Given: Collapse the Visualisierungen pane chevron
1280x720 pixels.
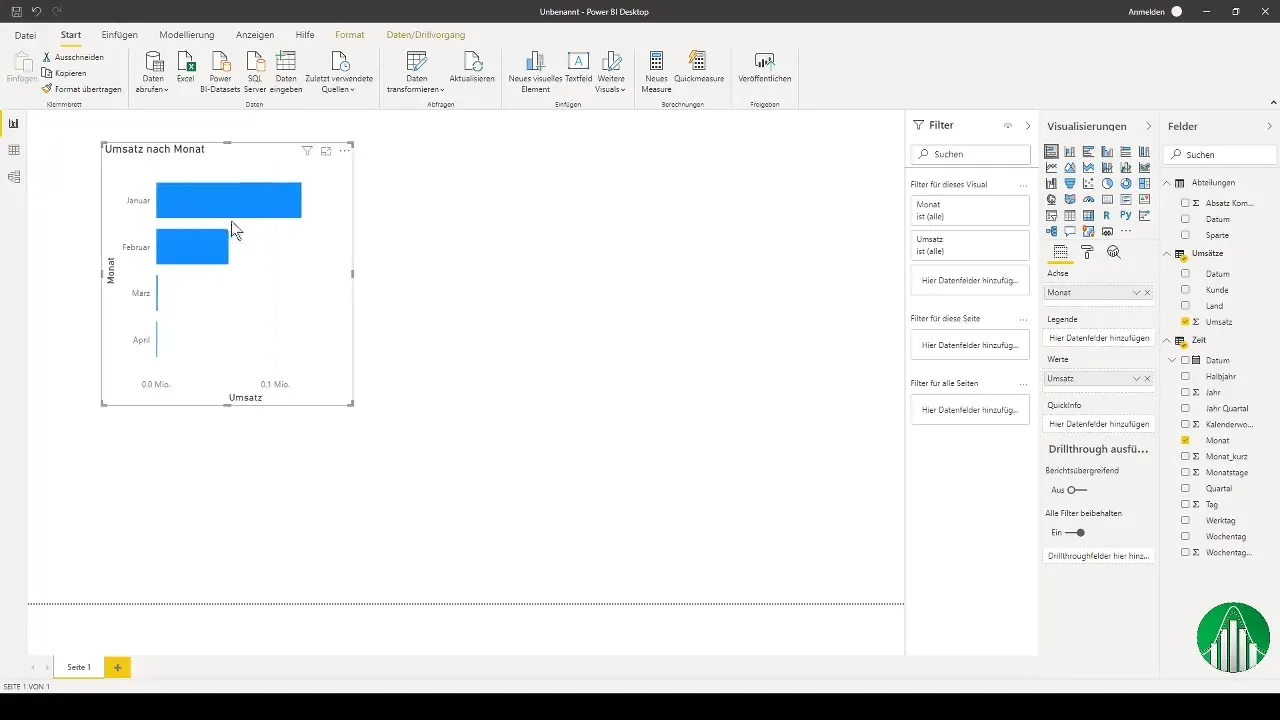Looking at the screenshot, I should click(1148, 126).
